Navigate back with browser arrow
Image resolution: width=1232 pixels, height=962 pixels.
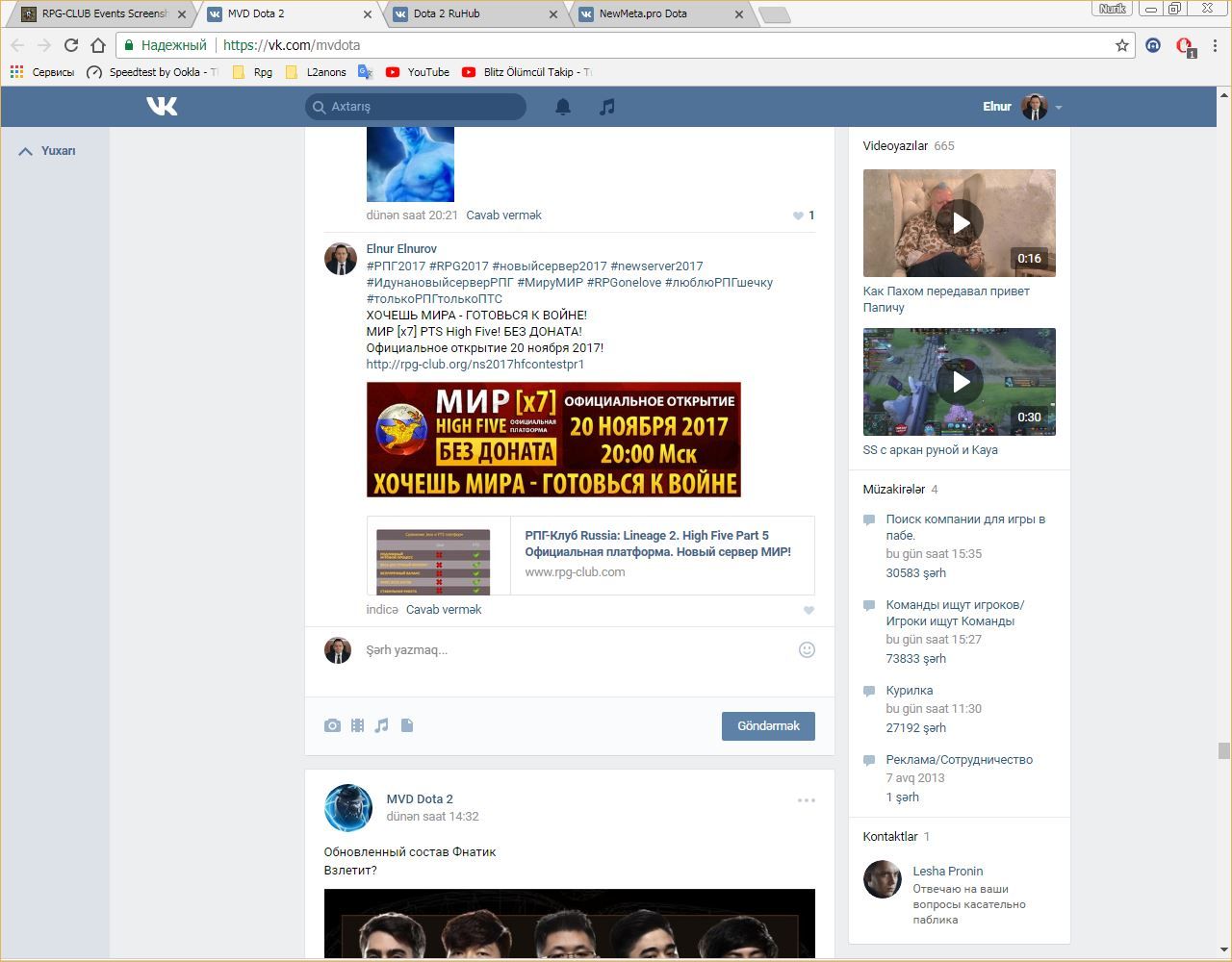point(17,45)
